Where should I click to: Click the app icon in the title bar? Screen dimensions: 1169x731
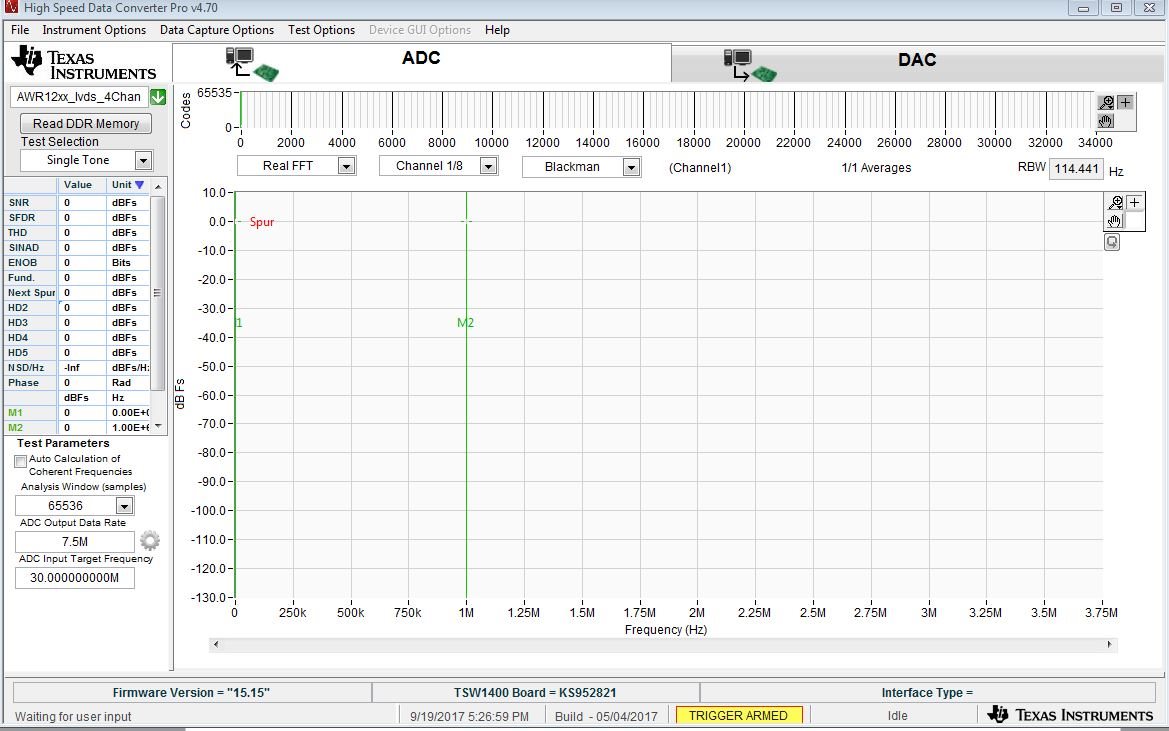(x=10, y=7)
